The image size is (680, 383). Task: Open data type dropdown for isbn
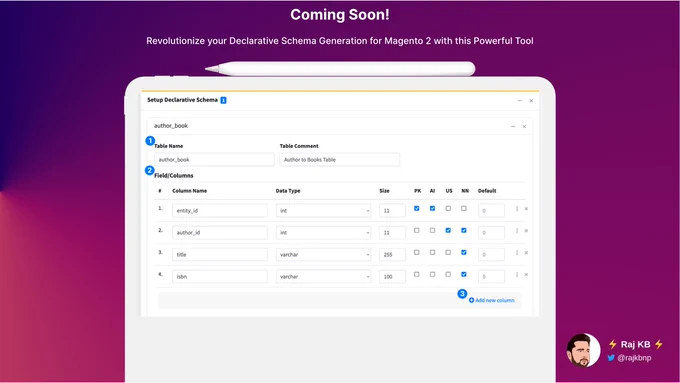pyautogui.click(x=324, y=276)
